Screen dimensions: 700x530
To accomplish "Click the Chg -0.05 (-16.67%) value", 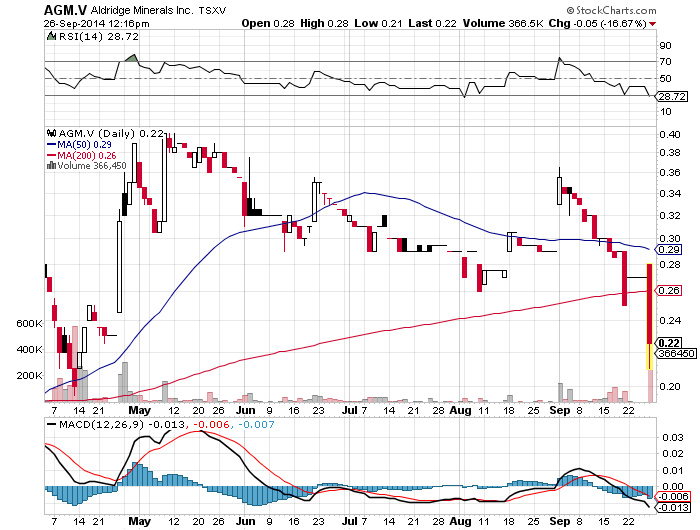I will click(597, 23).
